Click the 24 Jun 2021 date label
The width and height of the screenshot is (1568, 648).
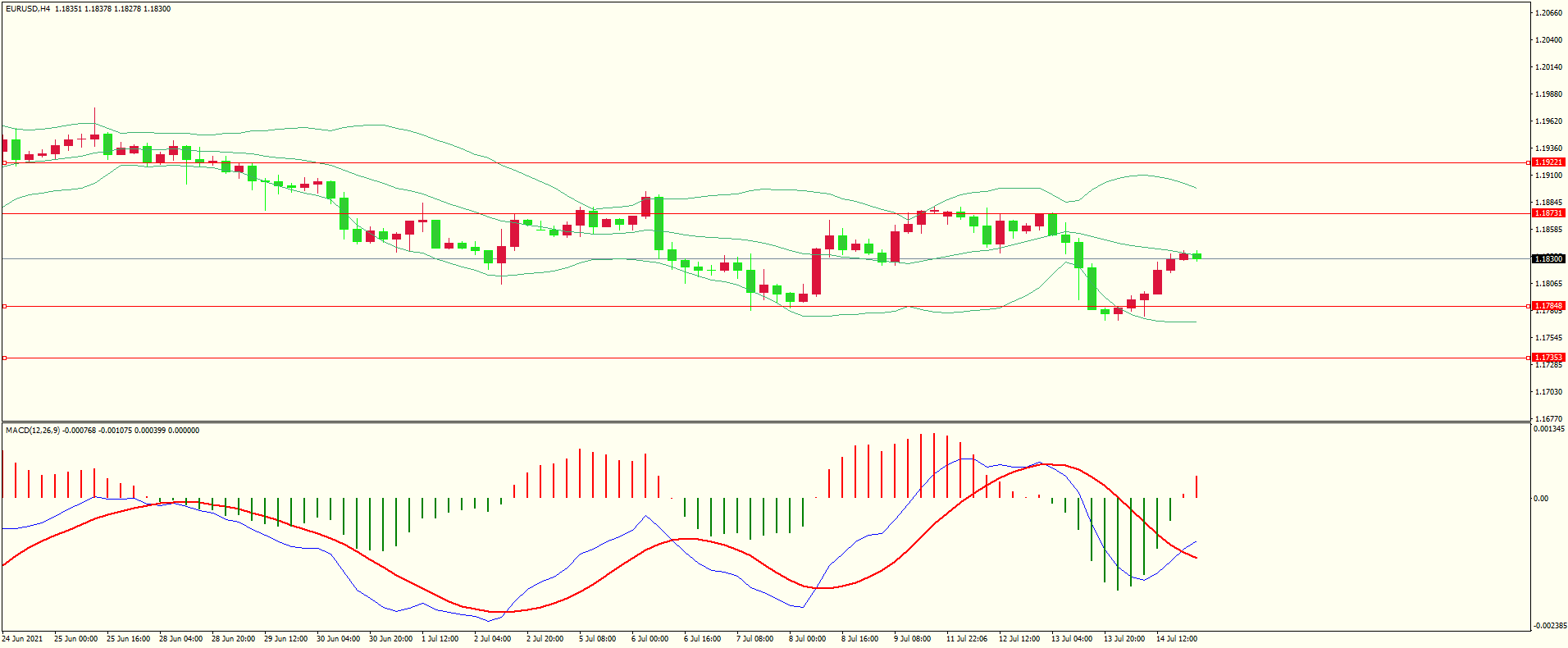coord(22,639)
